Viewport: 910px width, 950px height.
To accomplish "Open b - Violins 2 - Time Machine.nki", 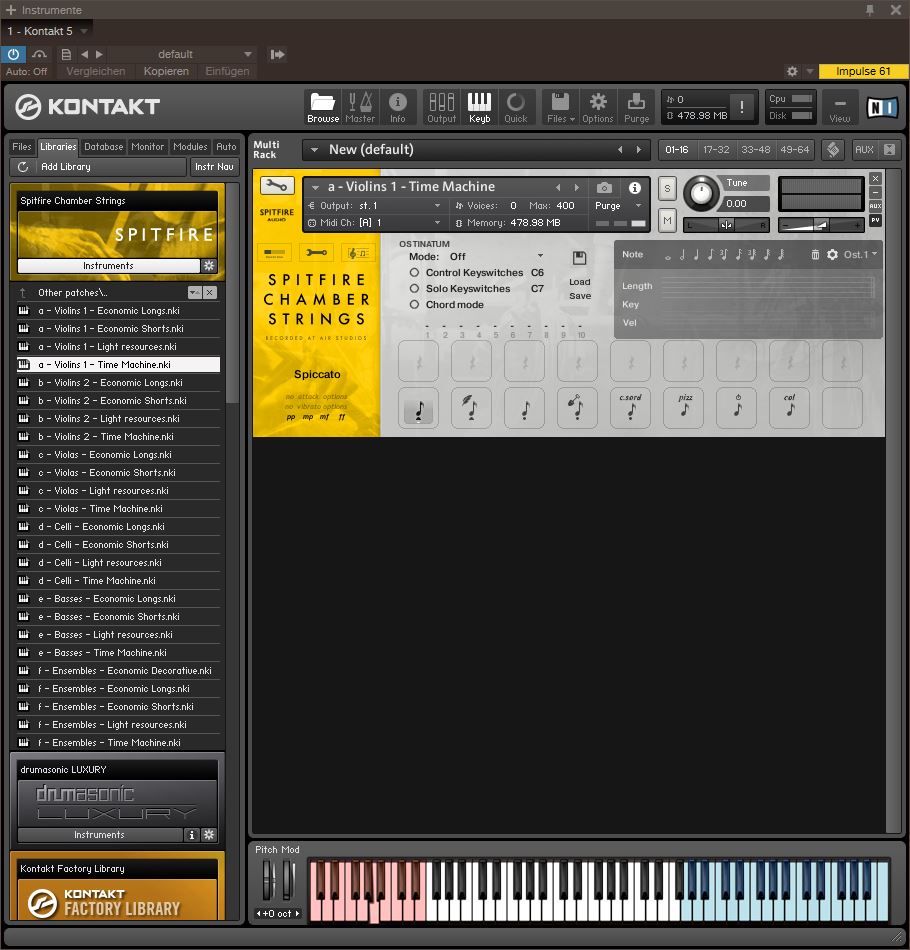I will 119,436.
